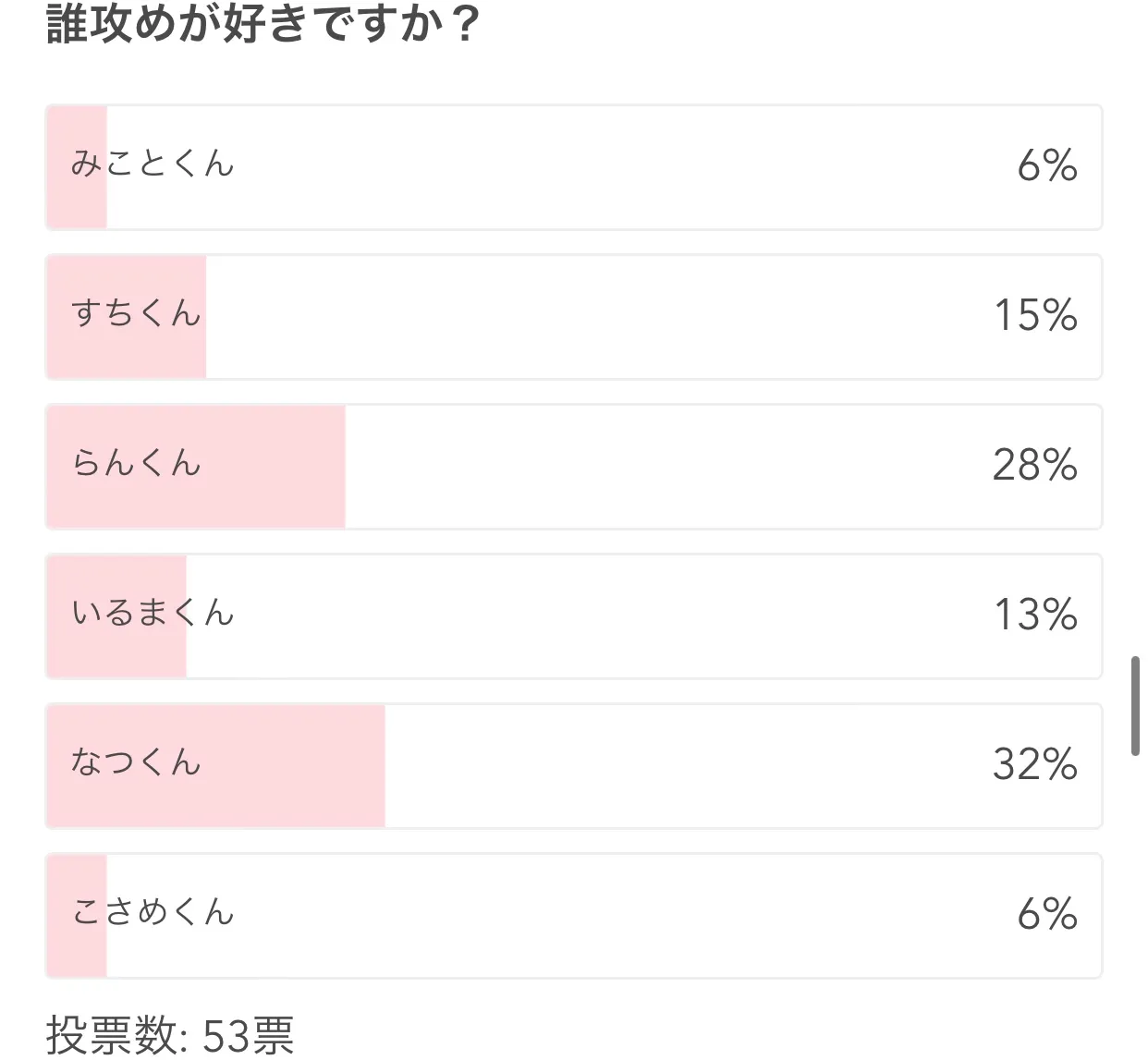Click the 投票数: 53票 vote count
Screen dimensions: 1148x1060
pos(170,1035)
